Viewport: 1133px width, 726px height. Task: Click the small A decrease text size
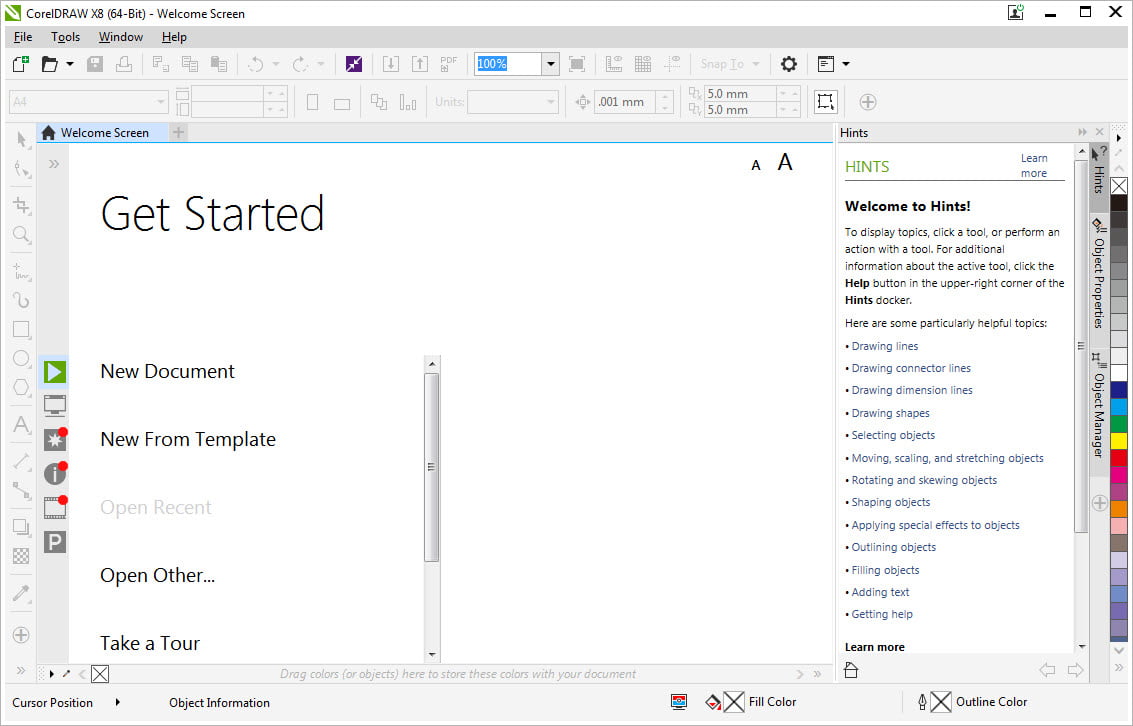point(756,165)
